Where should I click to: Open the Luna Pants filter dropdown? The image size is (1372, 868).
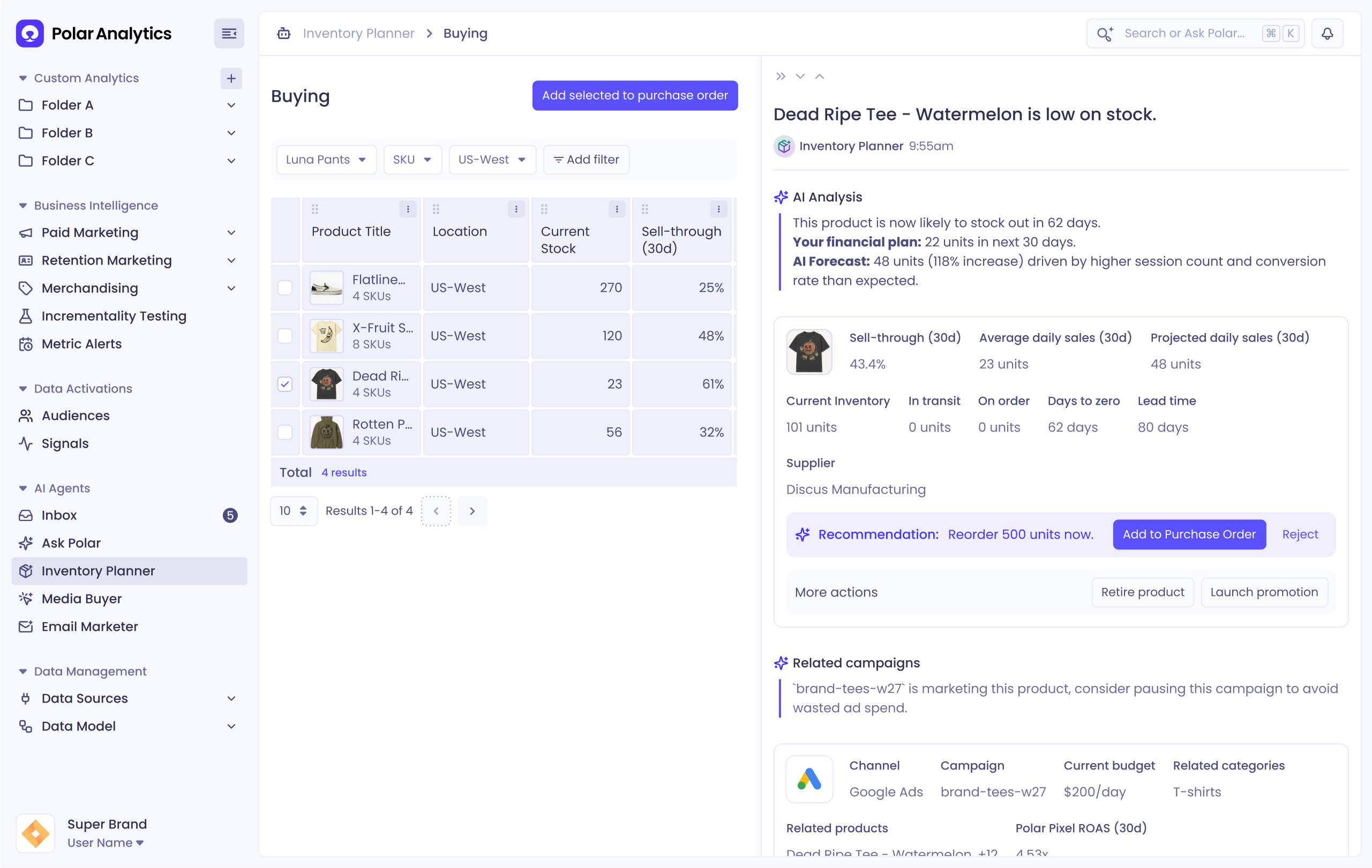tap(326, 160)
